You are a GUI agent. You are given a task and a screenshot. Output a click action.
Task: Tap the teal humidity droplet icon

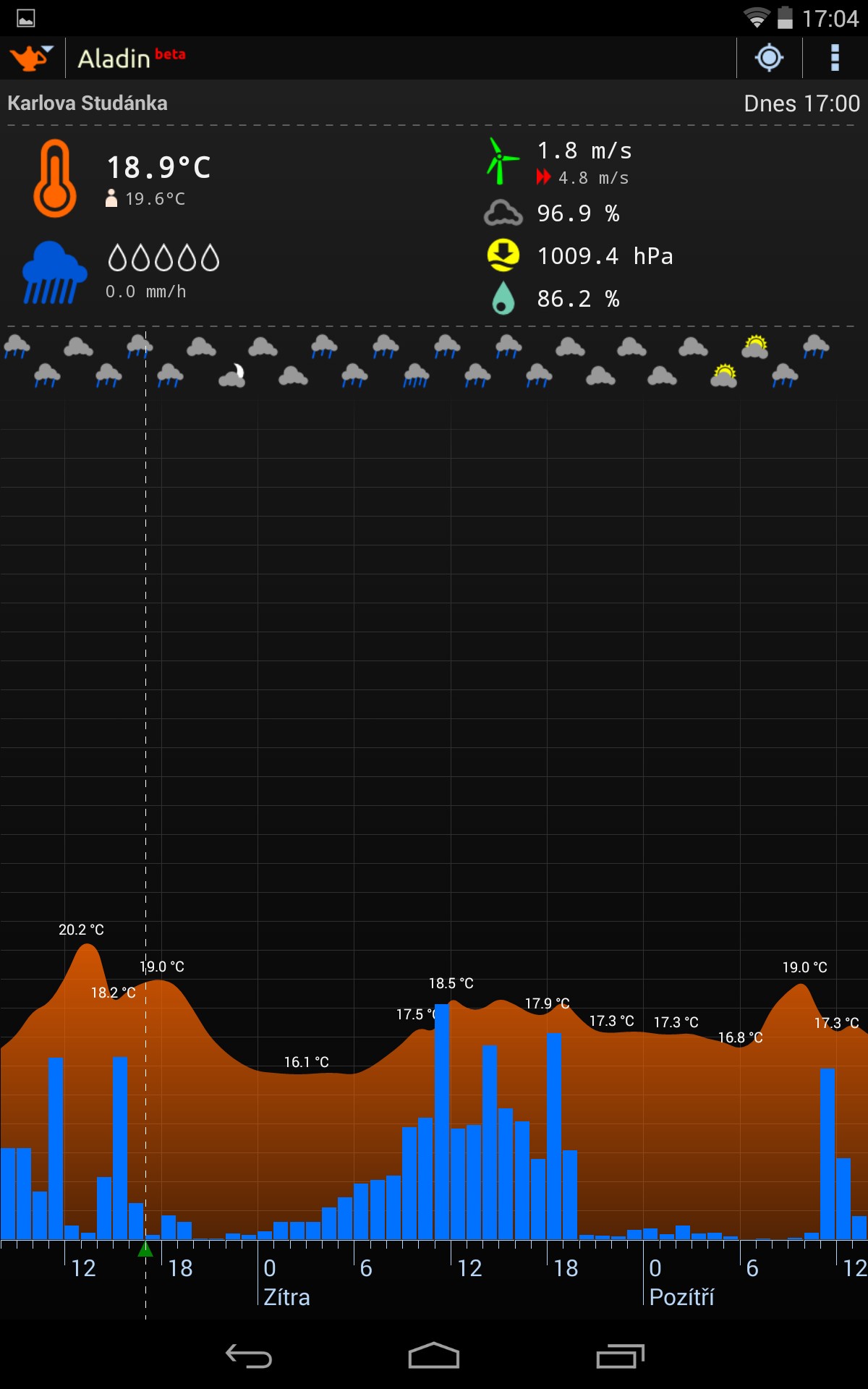[x=503, y=298]
